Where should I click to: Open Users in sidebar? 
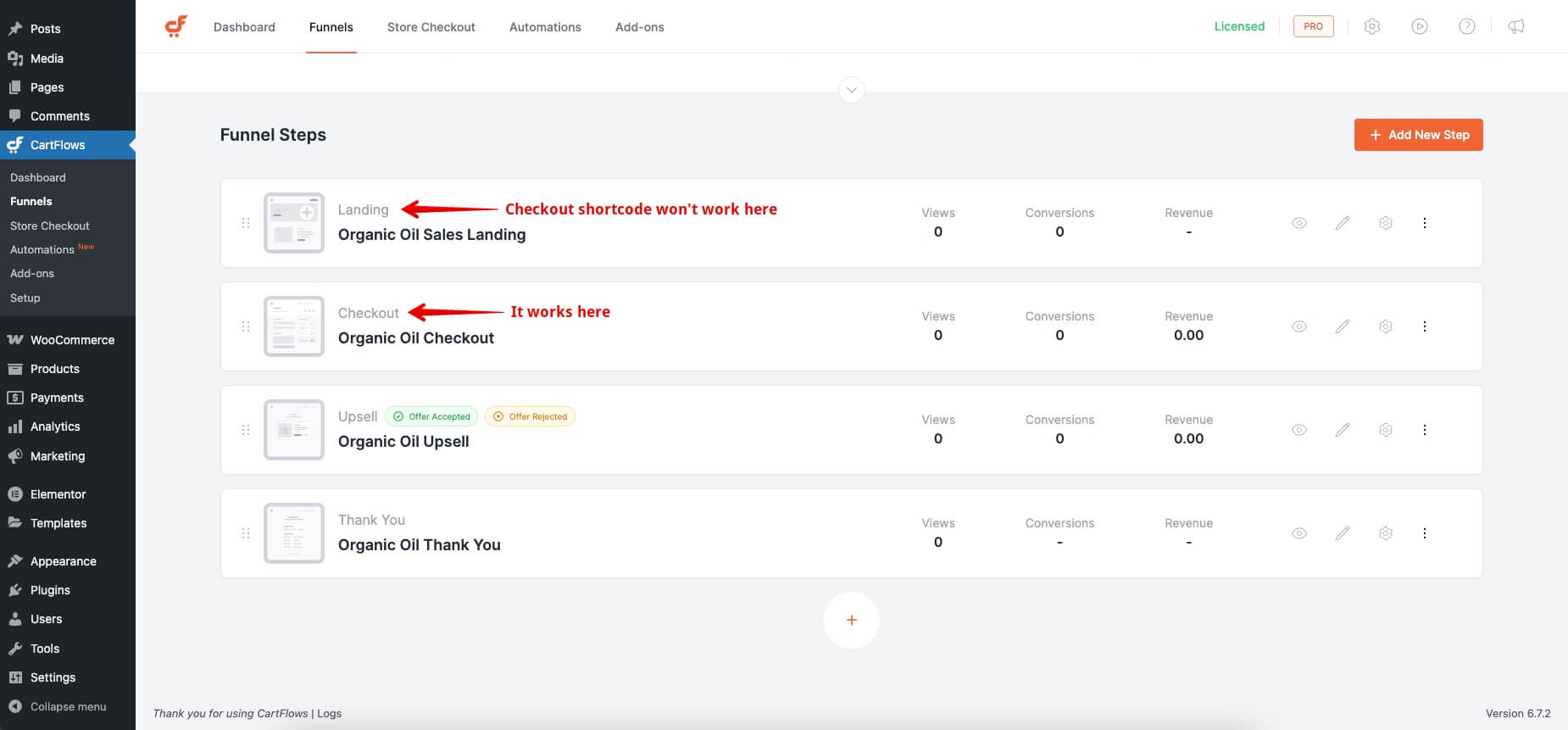pyautogui.click(x=68, y=619)
